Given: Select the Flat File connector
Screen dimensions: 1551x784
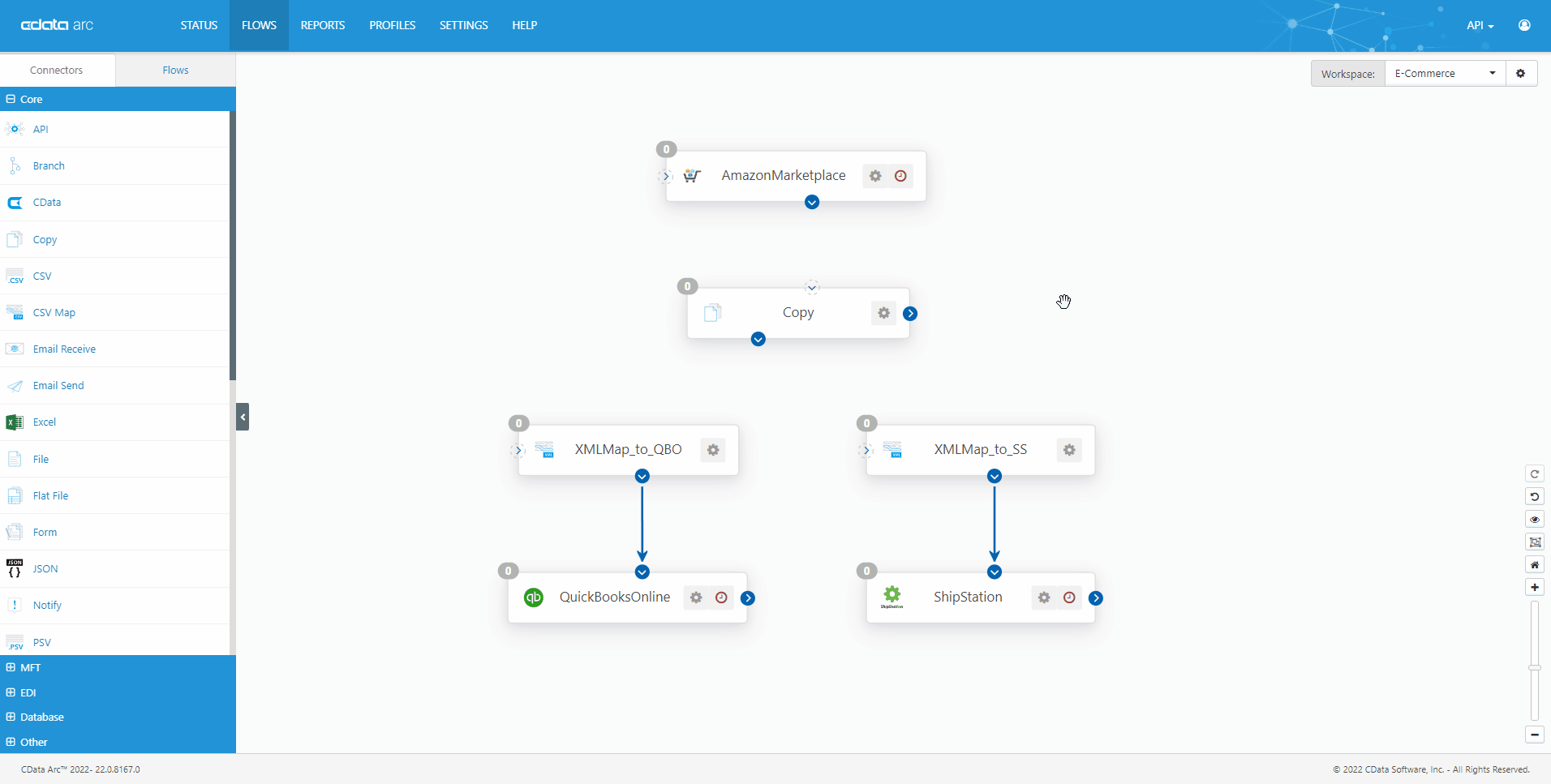Looking at the screenshot, I should point(114,495).
